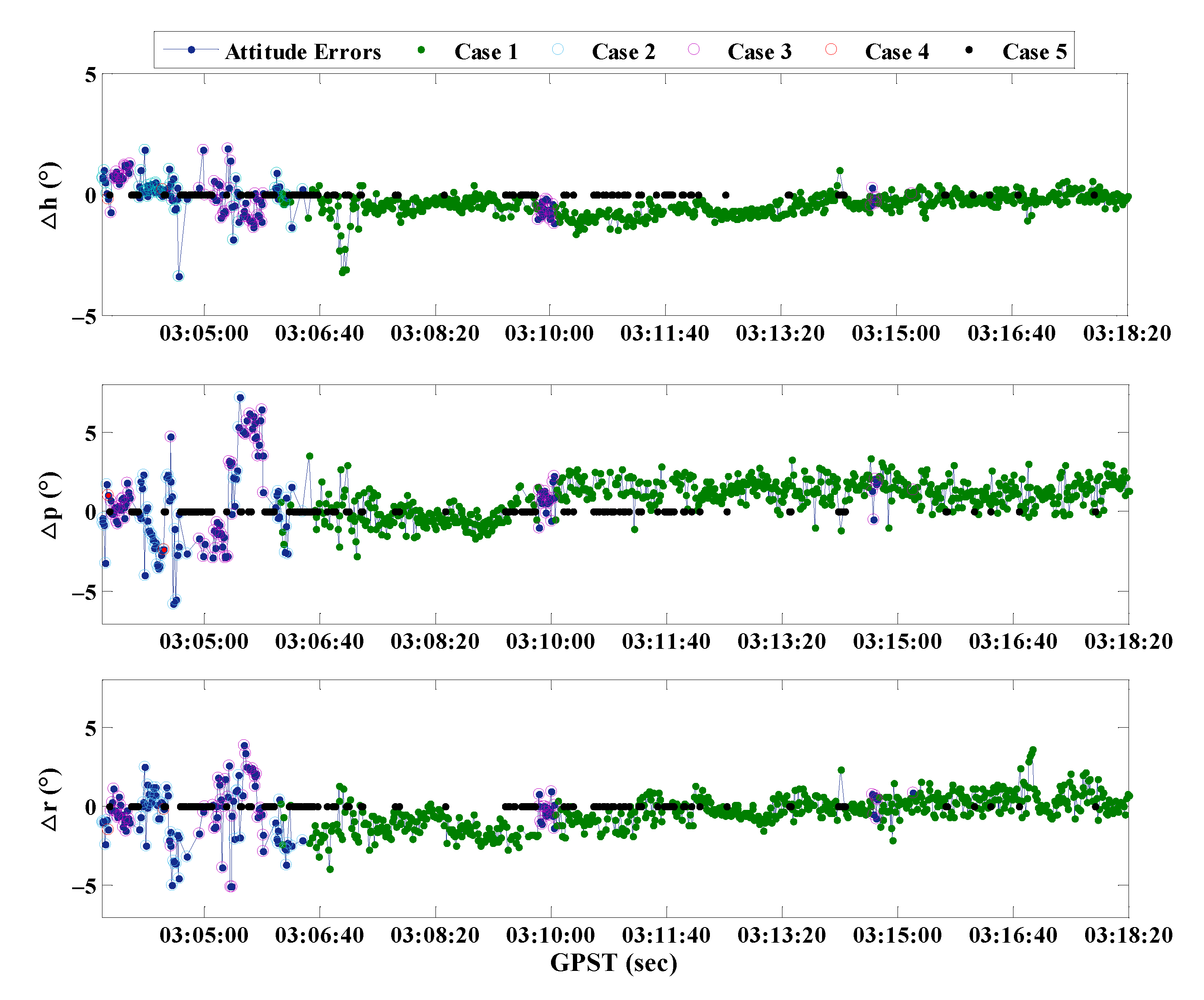
Task: Select the 'Case 5' legend label
Action: [x=1034, y=52]
